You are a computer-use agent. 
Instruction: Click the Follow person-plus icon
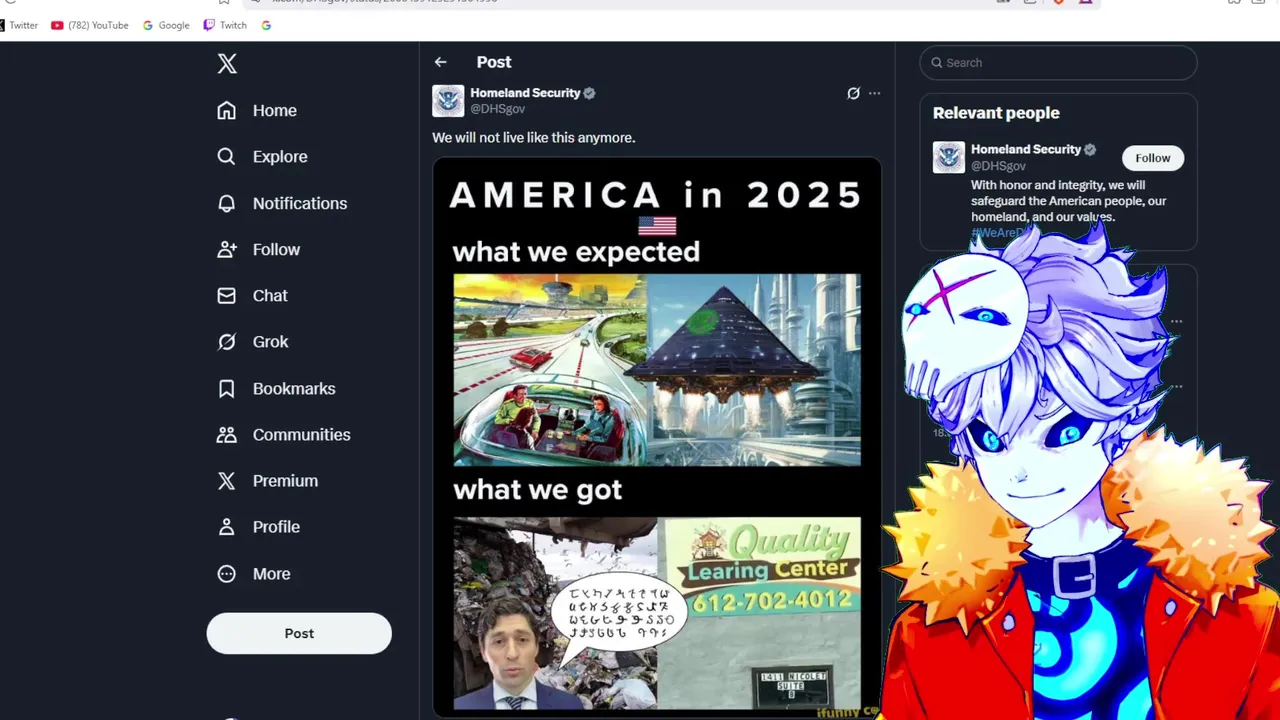click(227, 249)
